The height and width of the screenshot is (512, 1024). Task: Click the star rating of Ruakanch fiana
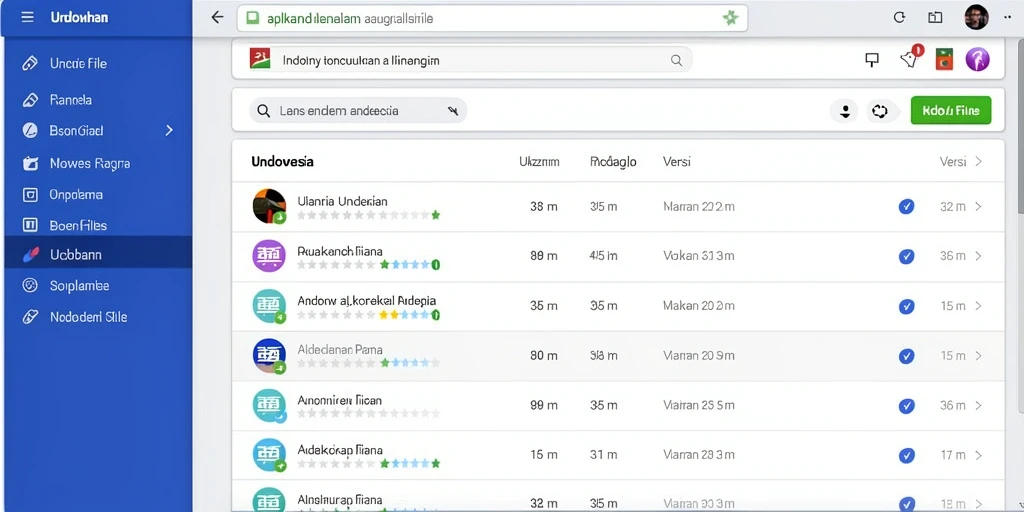368,264
